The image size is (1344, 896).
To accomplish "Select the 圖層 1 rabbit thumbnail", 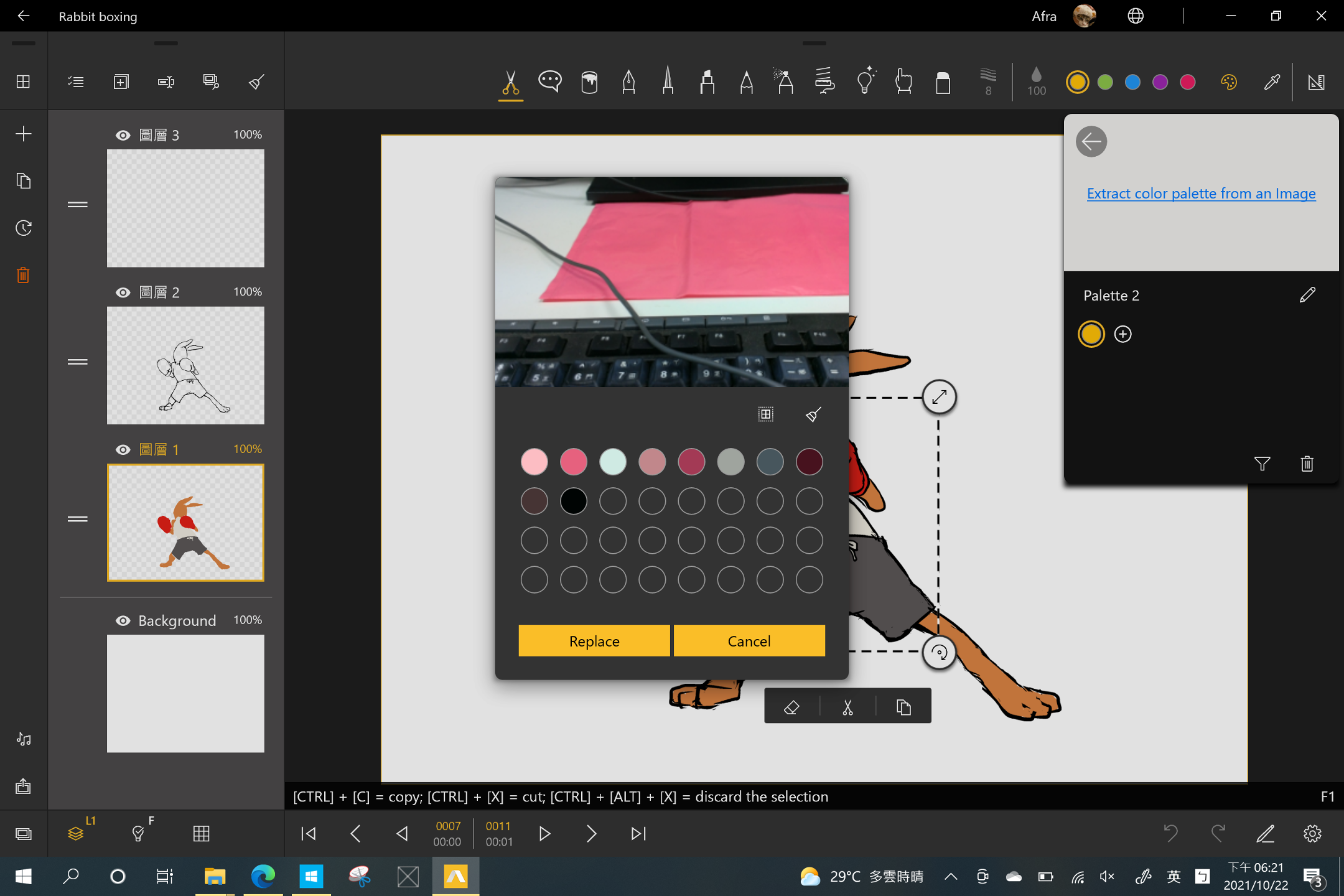I will coord(185,523).
